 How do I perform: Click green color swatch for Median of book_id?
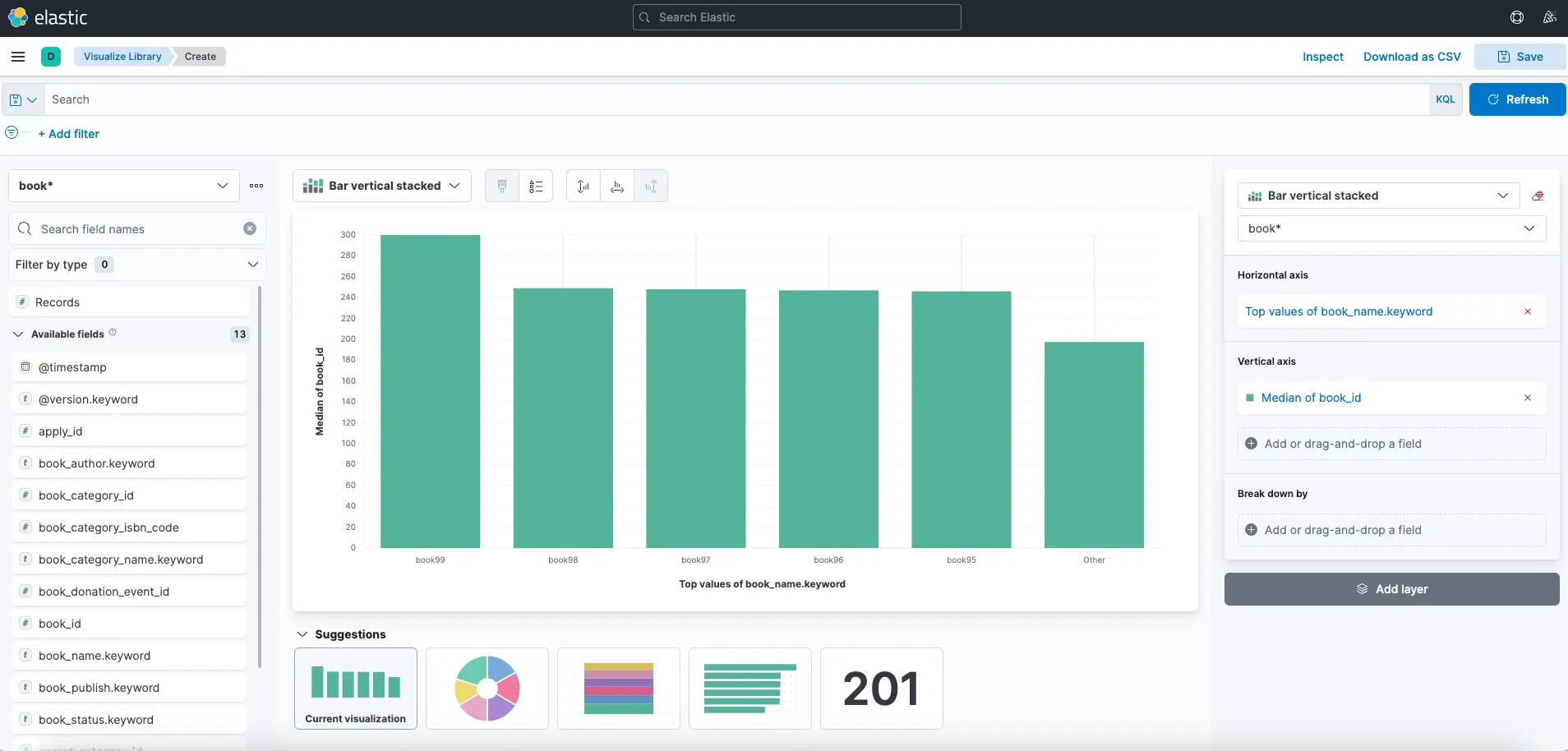[x=1250, y=398]
